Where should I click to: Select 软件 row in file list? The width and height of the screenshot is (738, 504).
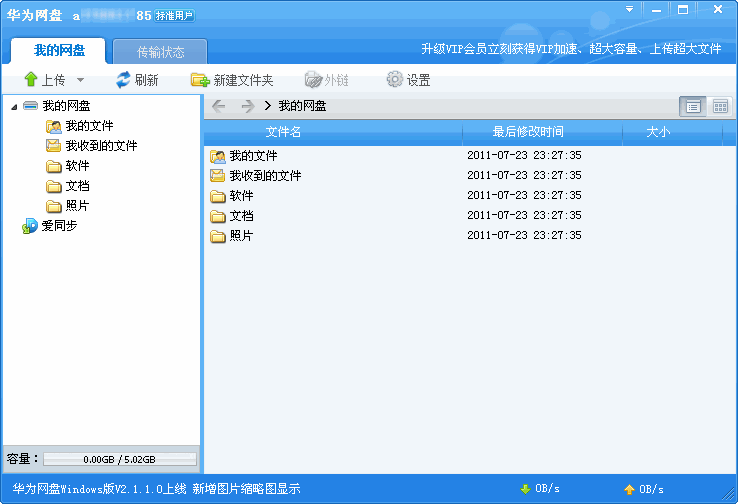pyautogui.click(x=470, y=196)
